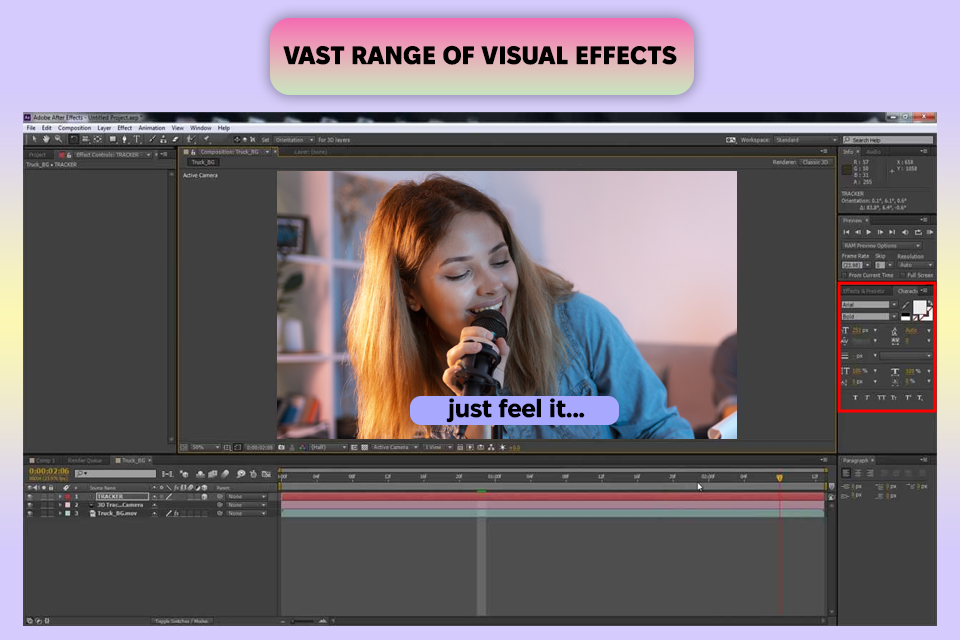Open RAM Preview Options dropdown
This screenshot has width=960, height=640.
point(882,246)
